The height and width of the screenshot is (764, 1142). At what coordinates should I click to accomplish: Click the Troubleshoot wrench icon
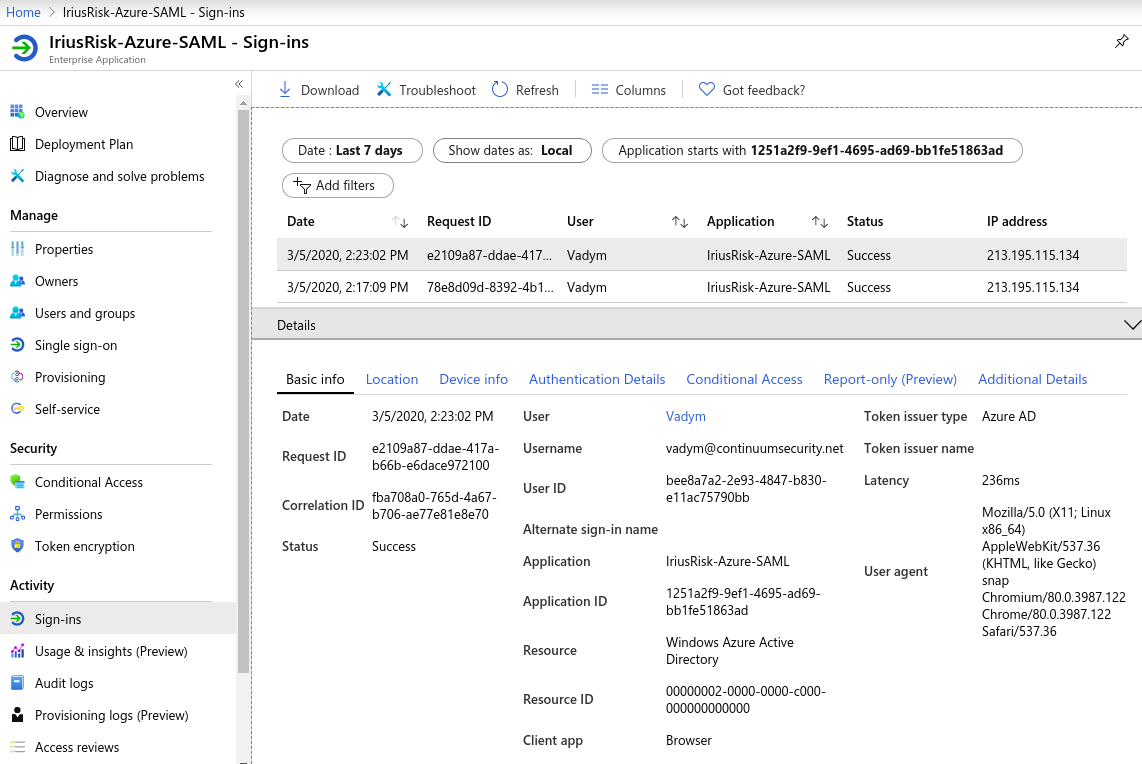coord(384,90)
